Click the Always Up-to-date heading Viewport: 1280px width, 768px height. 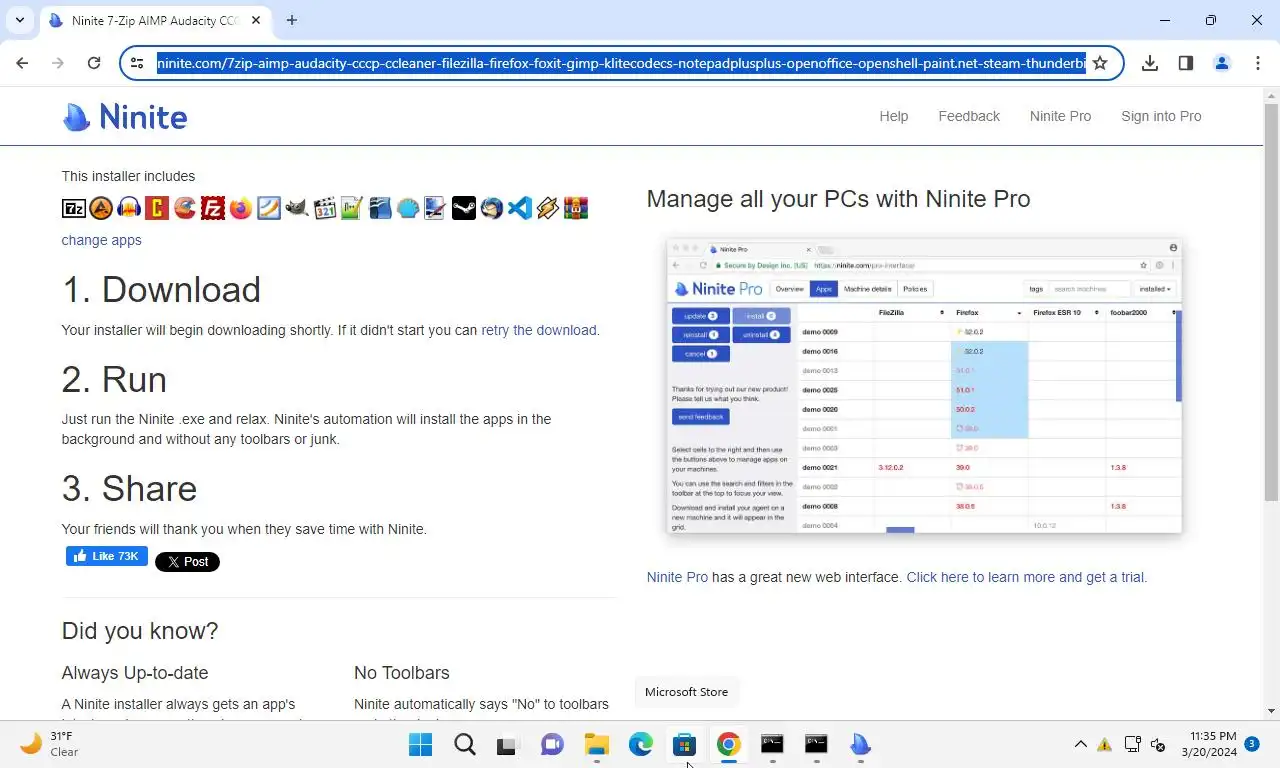point(135,673)
